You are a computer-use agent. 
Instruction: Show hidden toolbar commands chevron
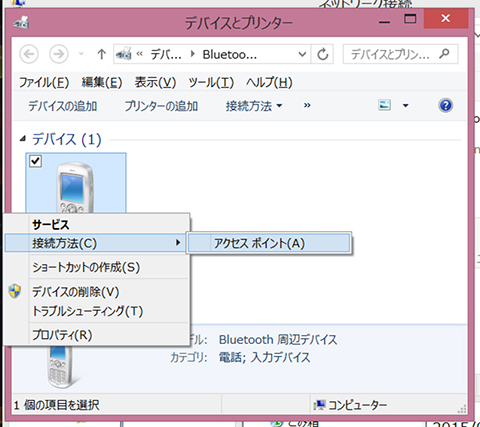pyautogui.click(x=307, y=106)
